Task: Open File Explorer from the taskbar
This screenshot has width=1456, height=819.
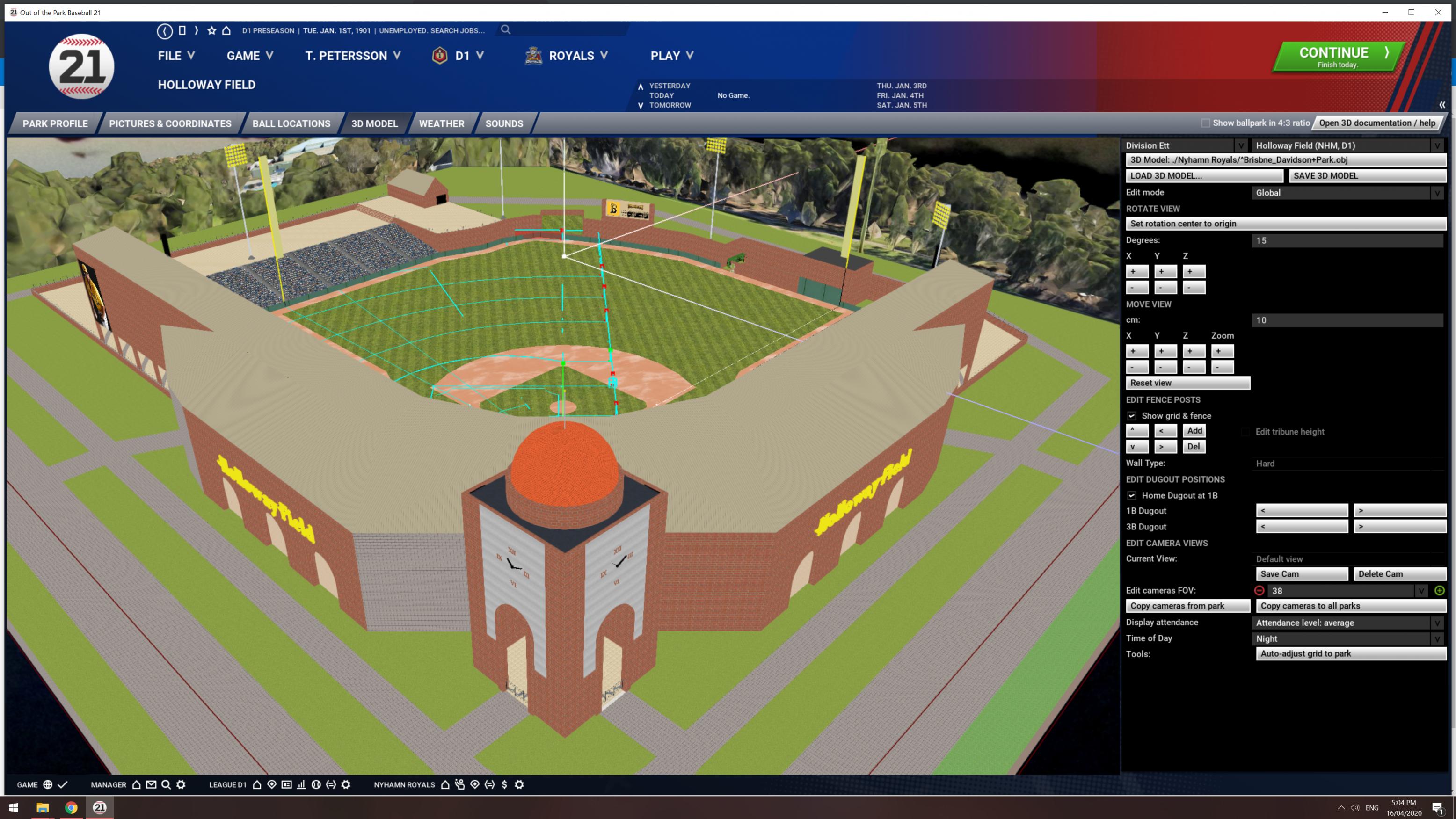Action: pyautogui.click(x=43, y=807)
